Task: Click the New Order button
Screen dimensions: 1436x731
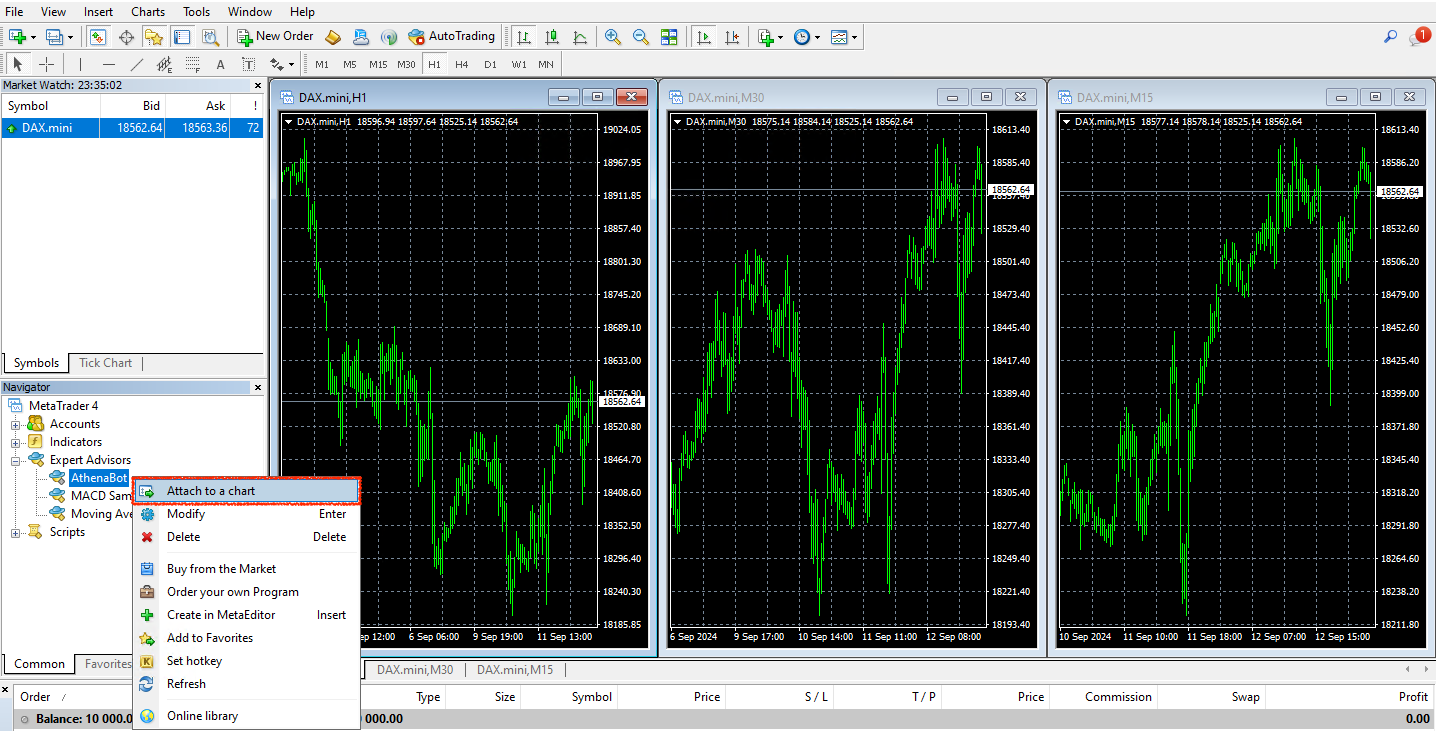Action: click(x=276, y=37)
